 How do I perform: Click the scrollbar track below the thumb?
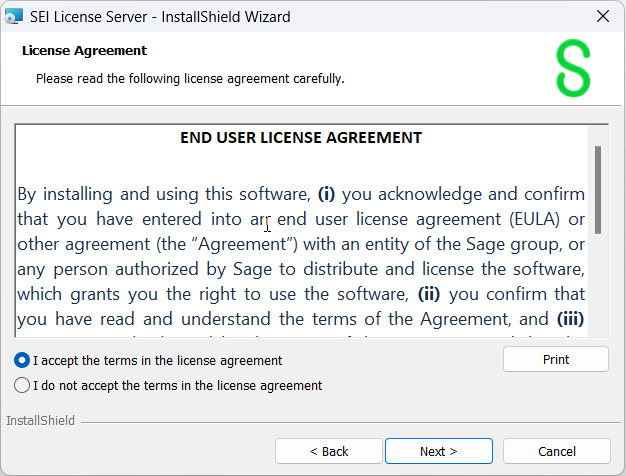tap(598, 290)
